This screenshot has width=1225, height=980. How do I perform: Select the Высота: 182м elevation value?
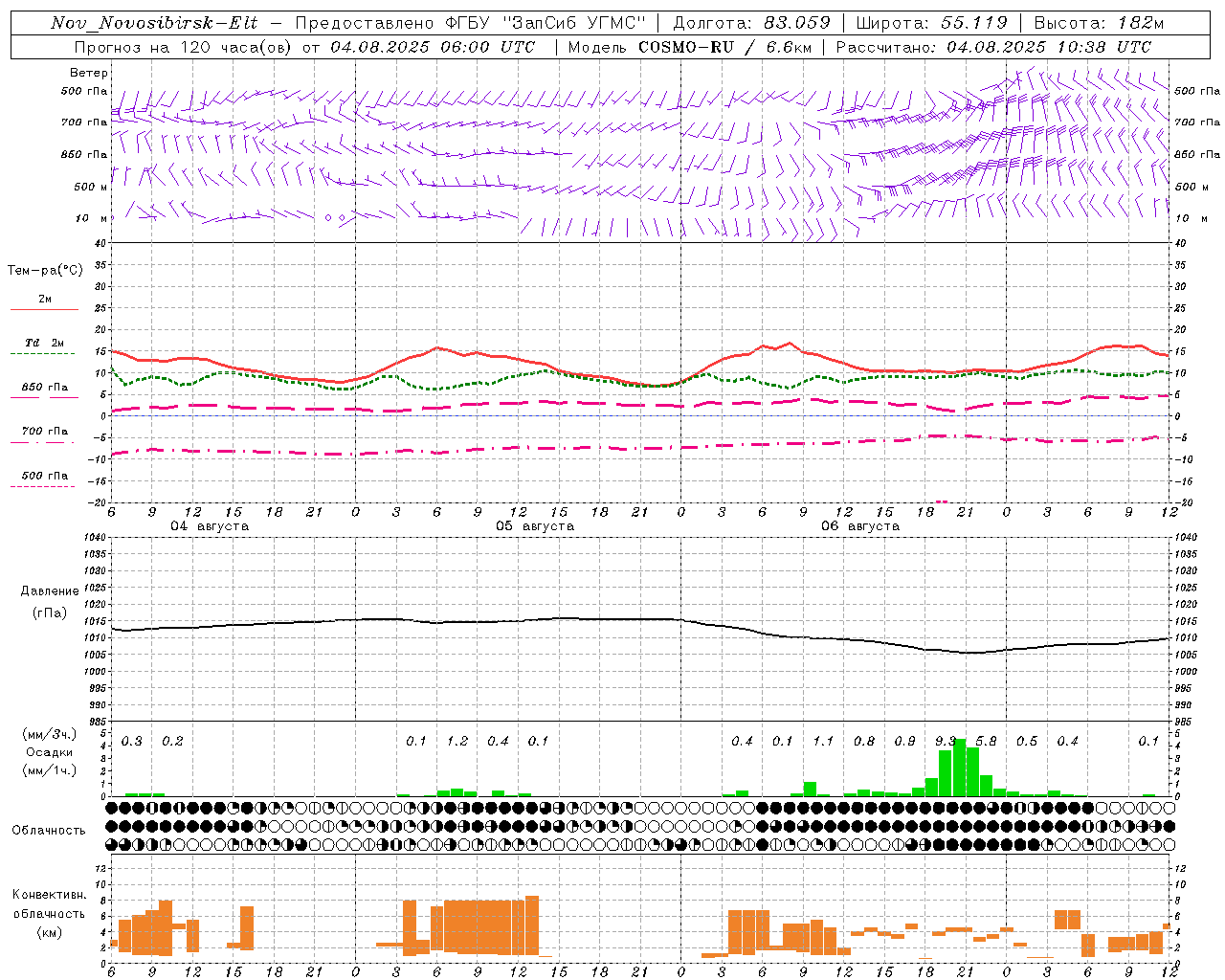pyautogui.click(x=1099, y=23)
